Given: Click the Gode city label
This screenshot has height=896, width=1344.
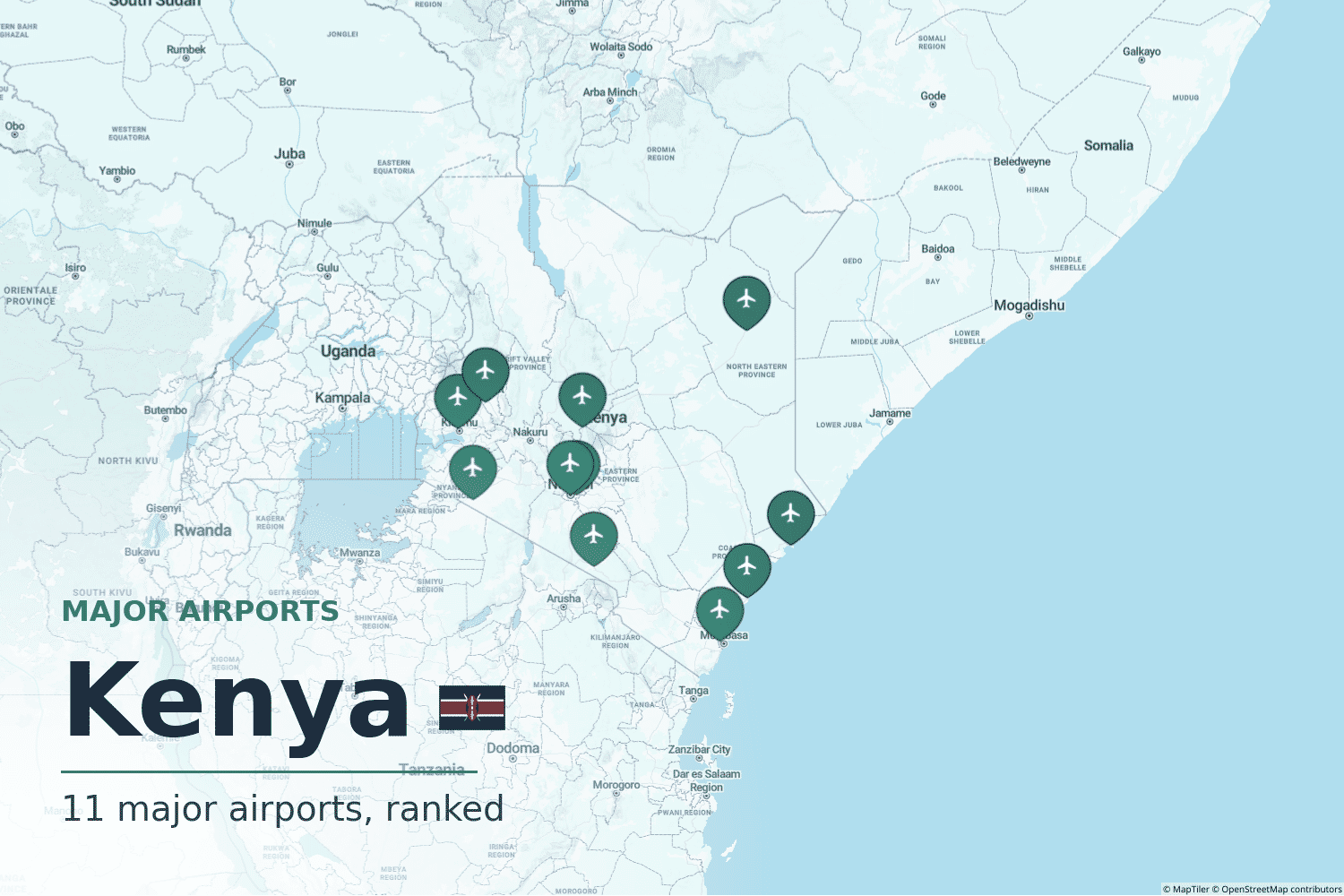Looking at the screenshot, I should pos(933,96).
